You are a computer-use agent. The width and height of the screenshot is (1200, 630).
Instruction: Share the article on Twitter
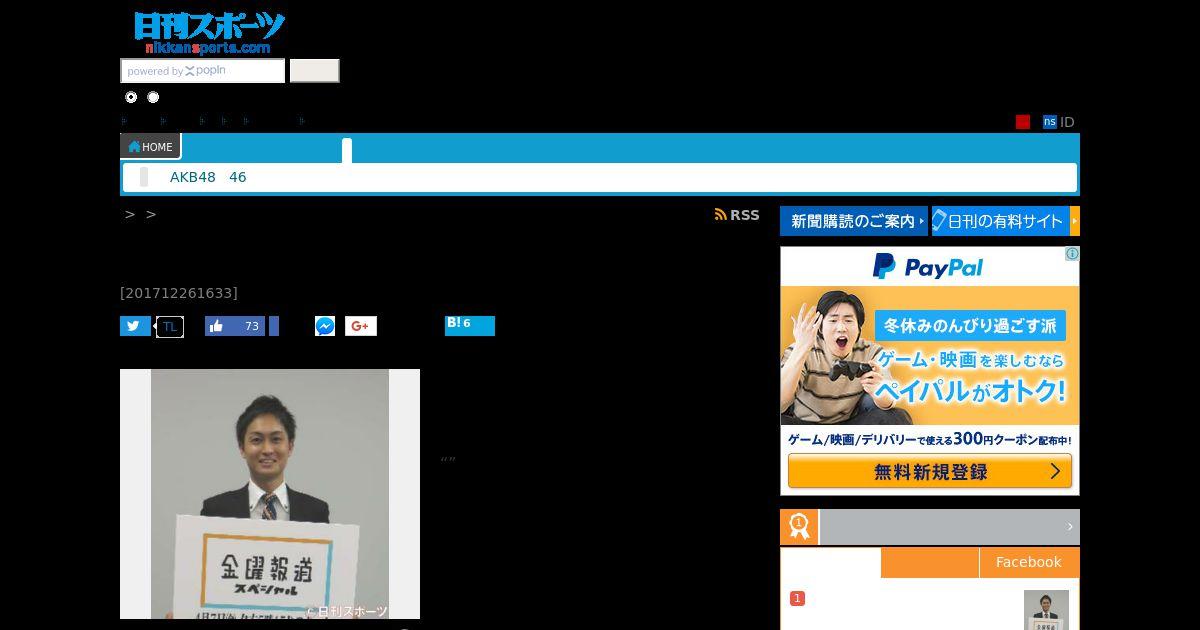135,326
